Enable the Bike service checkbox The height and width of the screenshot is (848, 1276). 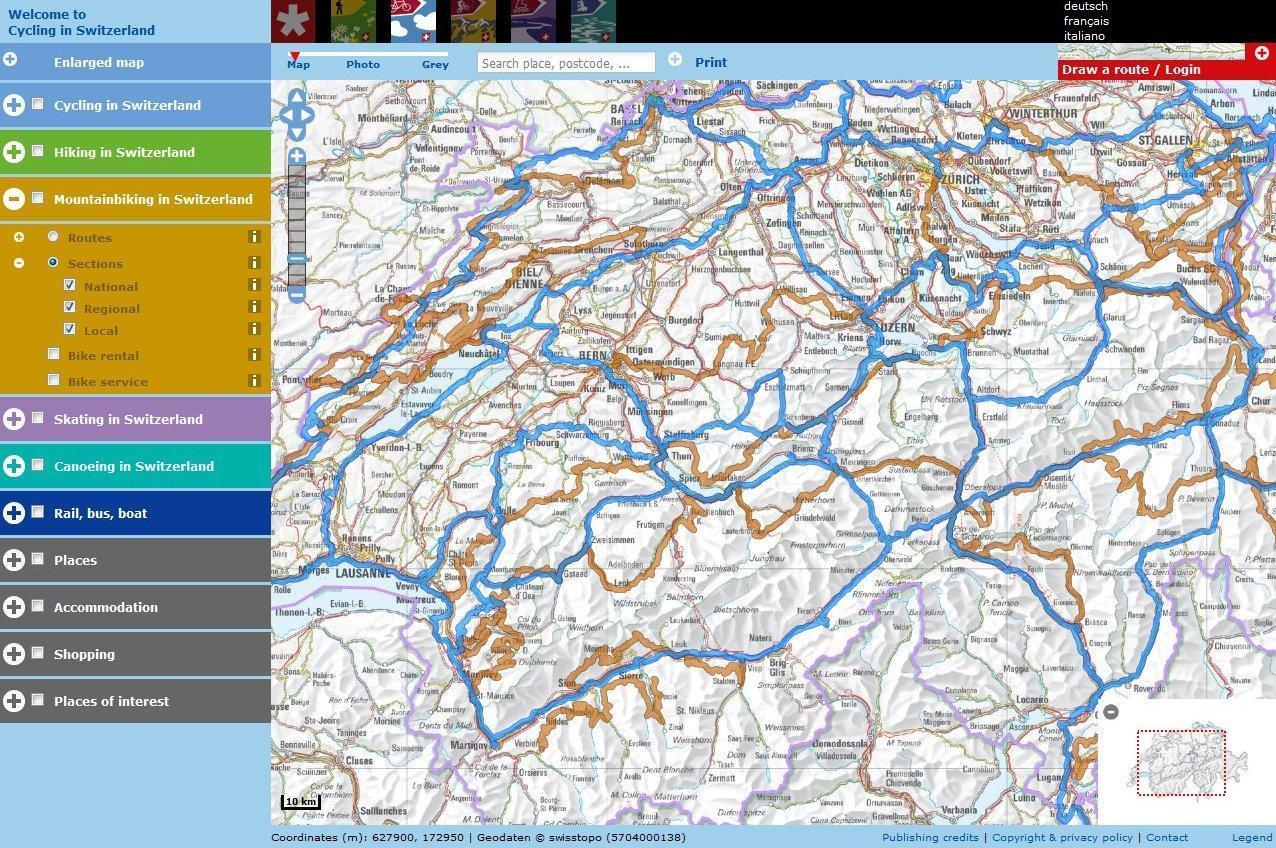click(x=54, y=380)
